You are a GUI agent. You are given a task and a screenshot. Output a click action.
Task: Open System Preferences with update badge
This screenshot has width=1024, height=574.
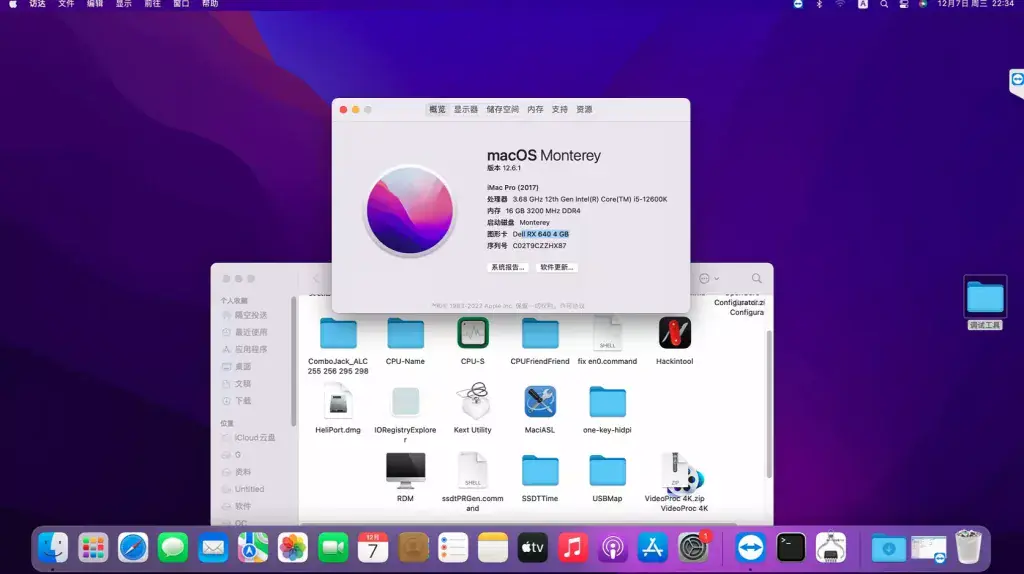click(693, 547)
